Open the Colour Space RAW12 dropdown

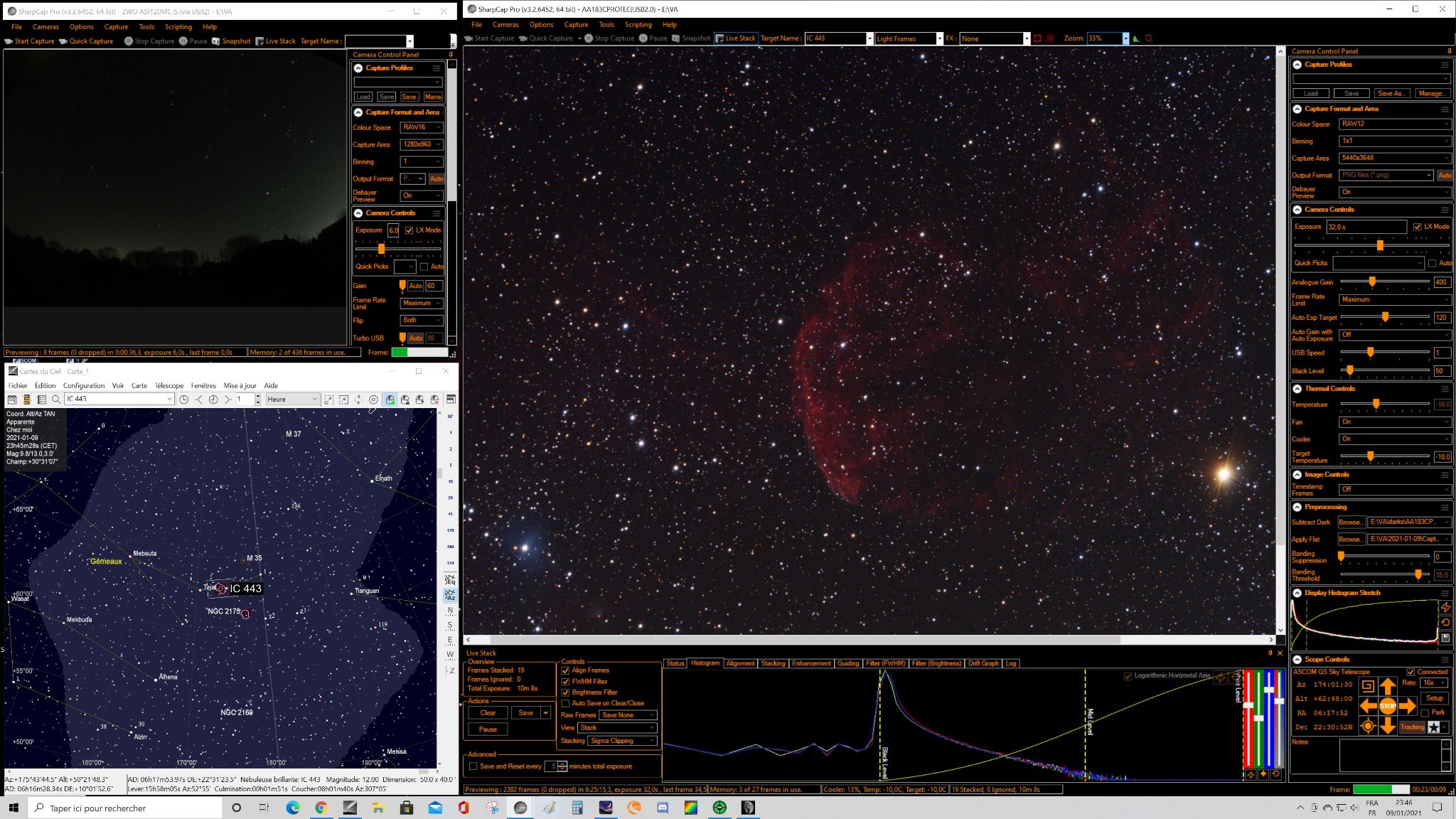[1395, 124]
